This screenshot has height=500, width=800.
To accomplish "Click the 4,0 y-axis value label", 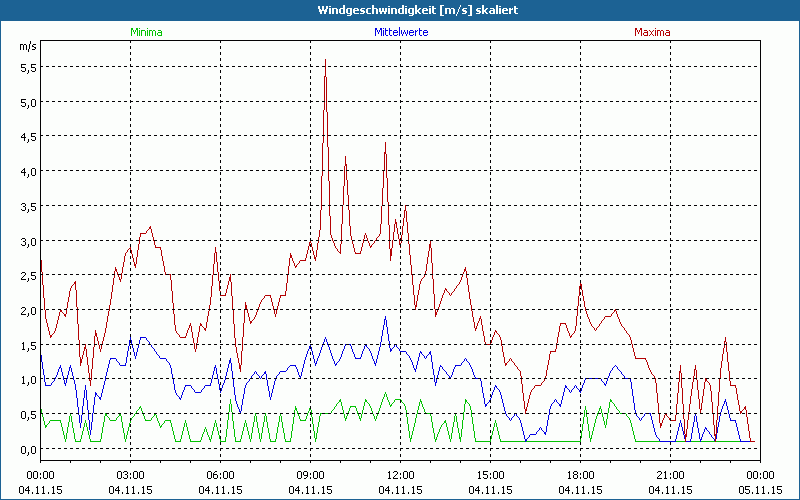I will (27, 171).
